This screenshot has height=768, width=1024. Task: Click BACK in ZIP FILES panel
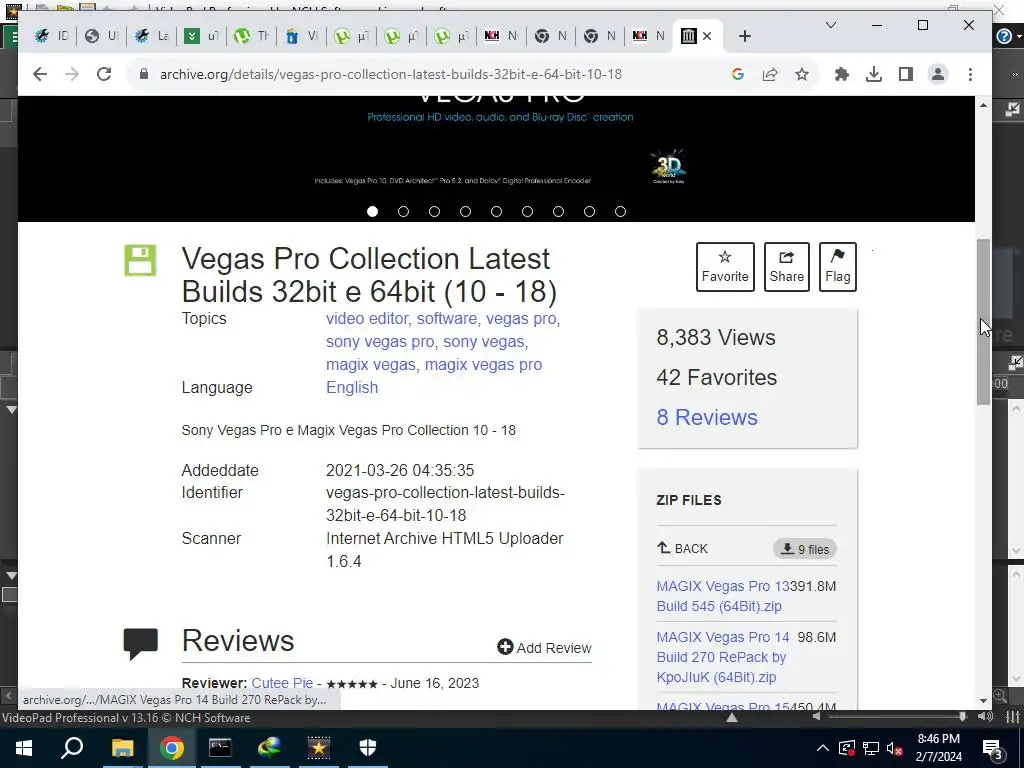point(682,549)
